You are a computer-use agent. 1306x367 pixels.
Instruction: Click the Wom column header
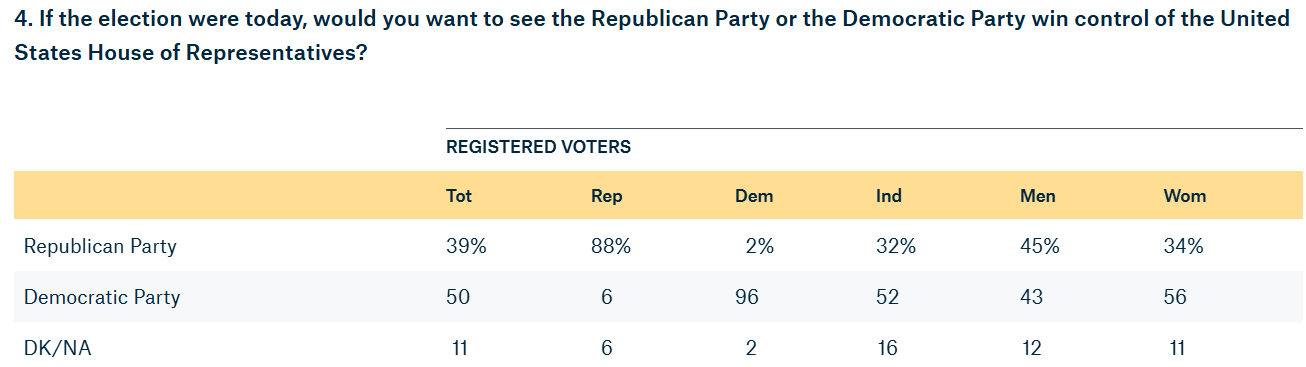tap(1185, 196)
